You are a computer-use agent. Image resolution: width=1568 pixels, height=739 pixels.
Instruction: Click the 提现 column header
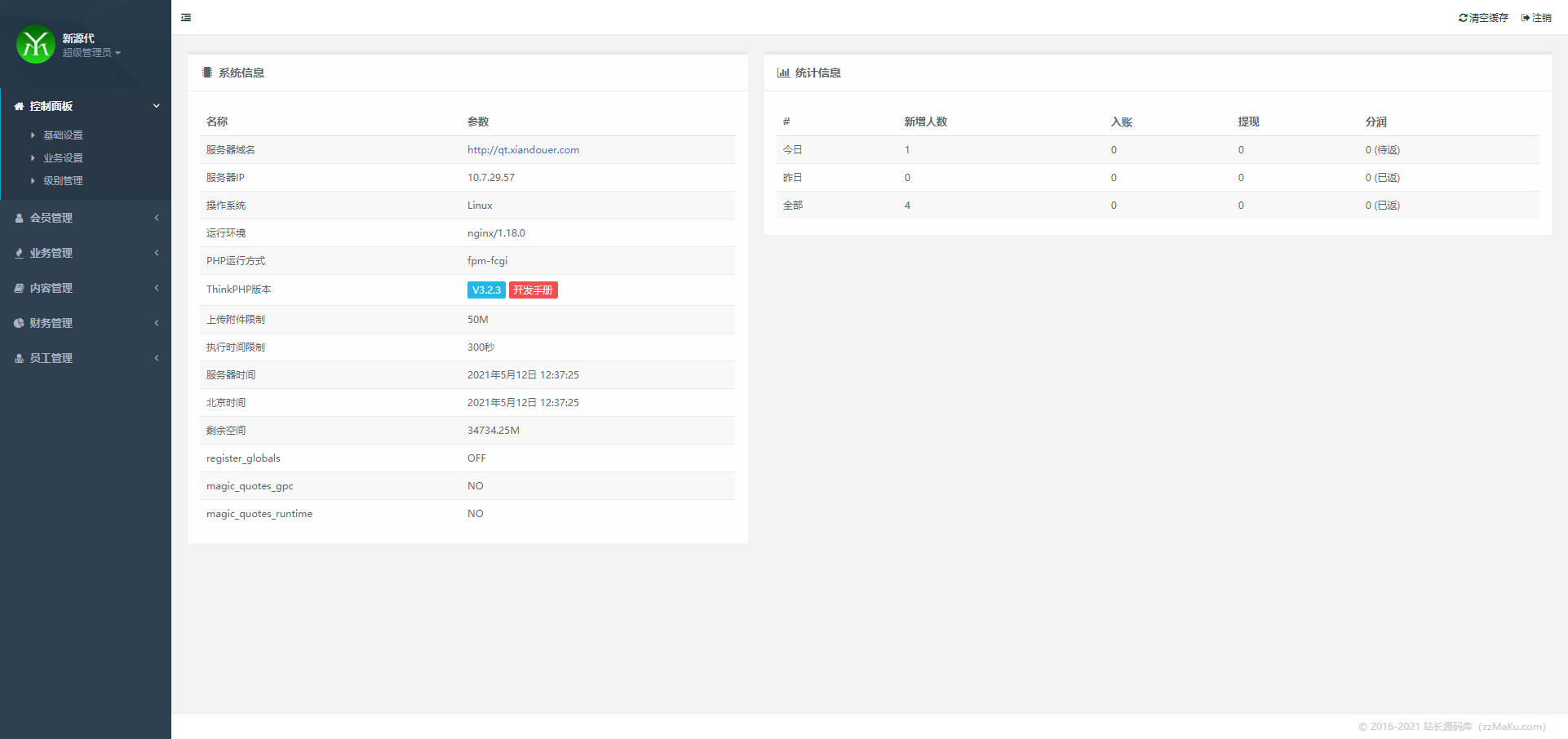pyautogui.click(x=1249, y=122)
